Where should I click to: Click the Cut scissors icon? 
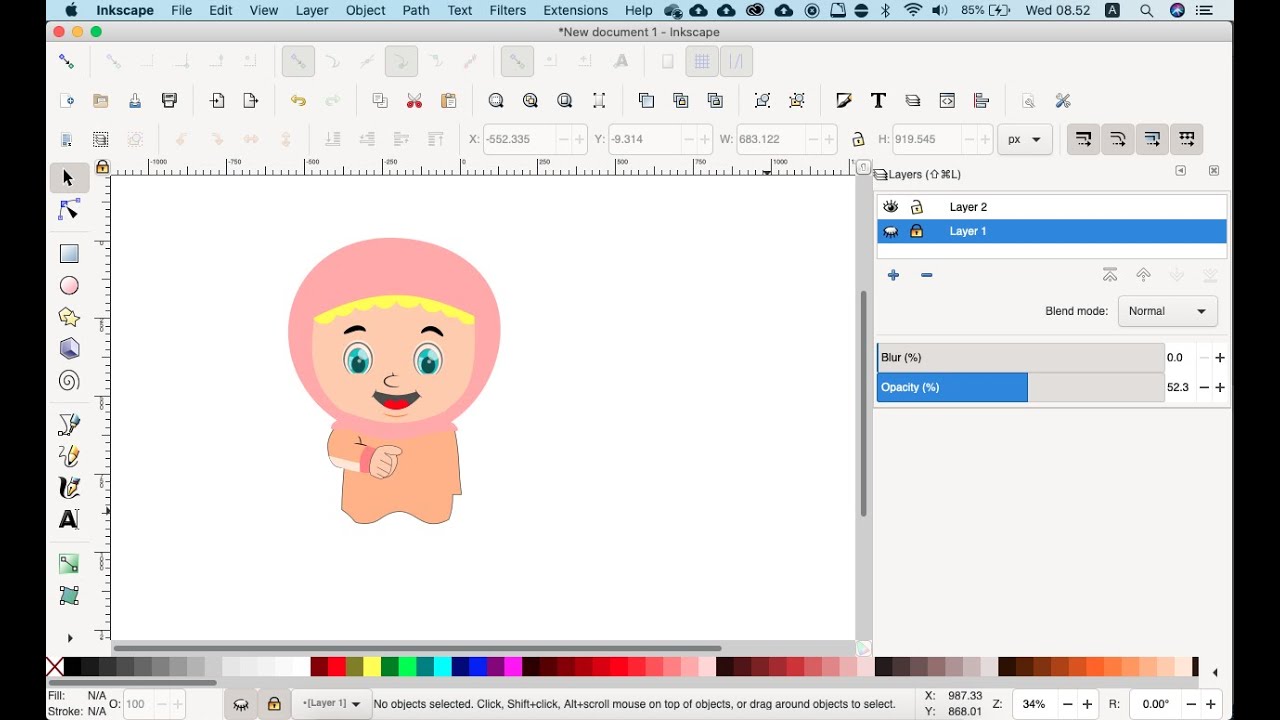tap(414, 101)
